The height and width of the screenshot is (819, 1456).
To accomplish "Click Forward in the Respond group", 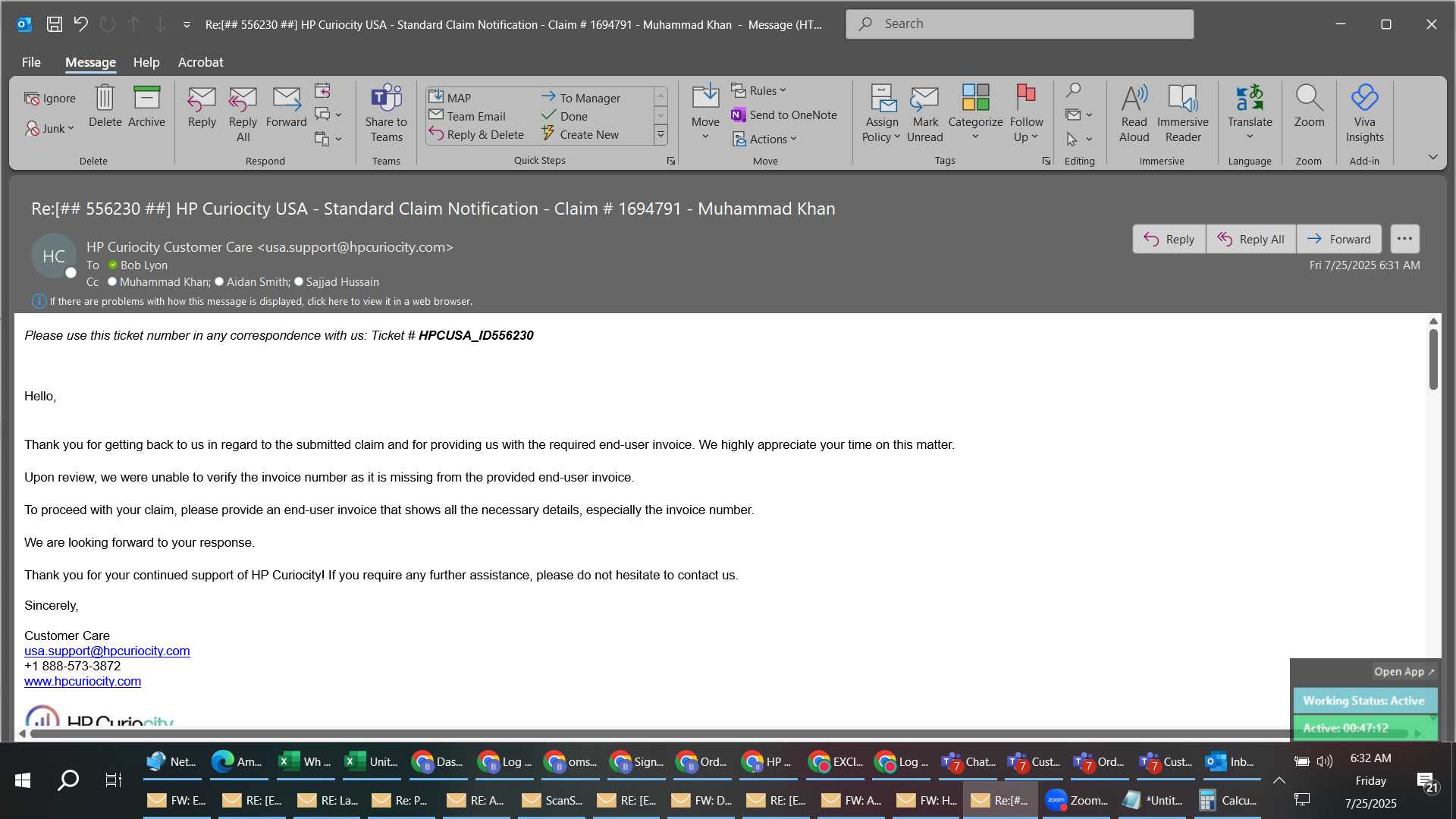I will click(x=286, y=106).
